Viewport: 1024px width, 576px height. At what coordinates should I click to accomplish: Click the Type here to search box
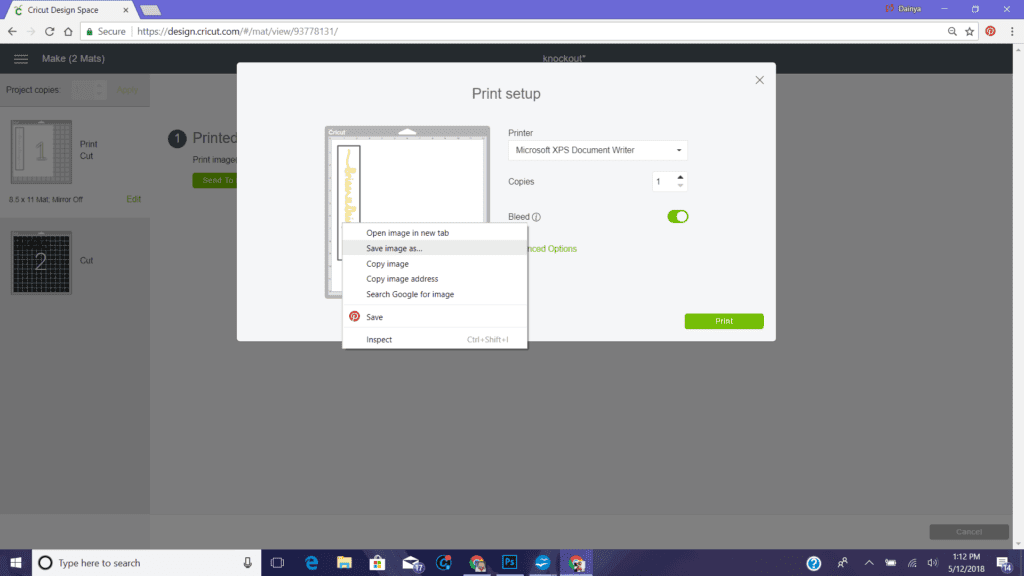point(146,563)
